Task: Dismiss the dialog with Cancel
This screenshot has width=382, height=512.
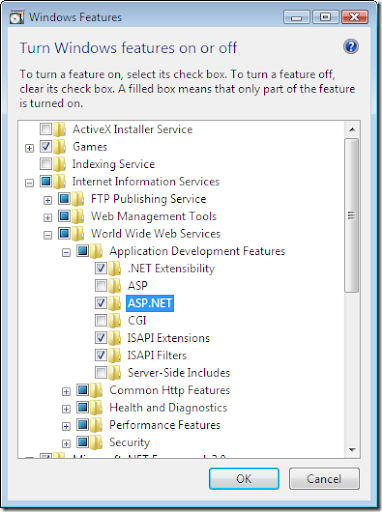Action: pos(324,479)
